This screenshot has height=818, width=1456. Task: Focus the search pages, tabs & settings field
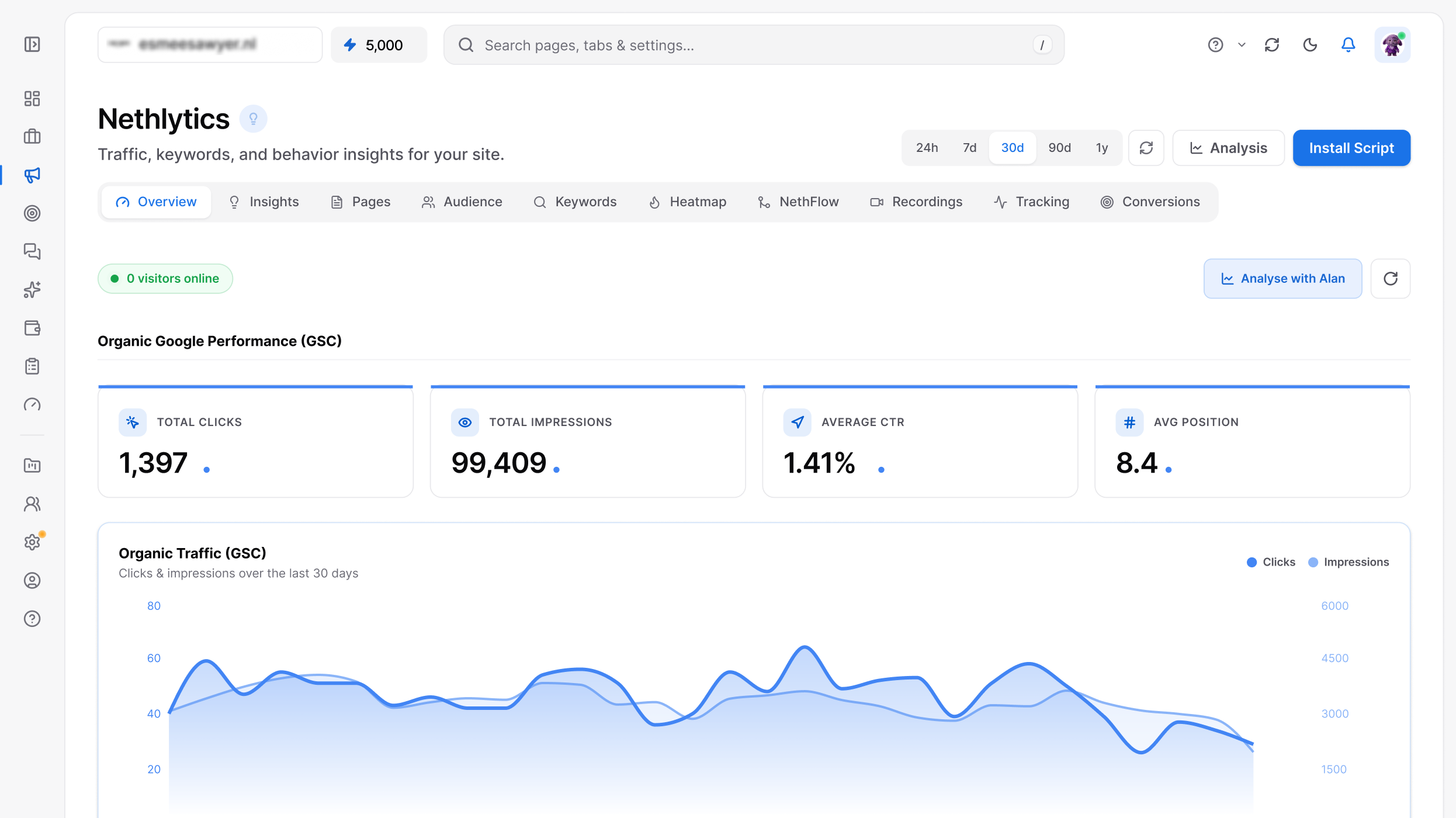pos(754,45)
